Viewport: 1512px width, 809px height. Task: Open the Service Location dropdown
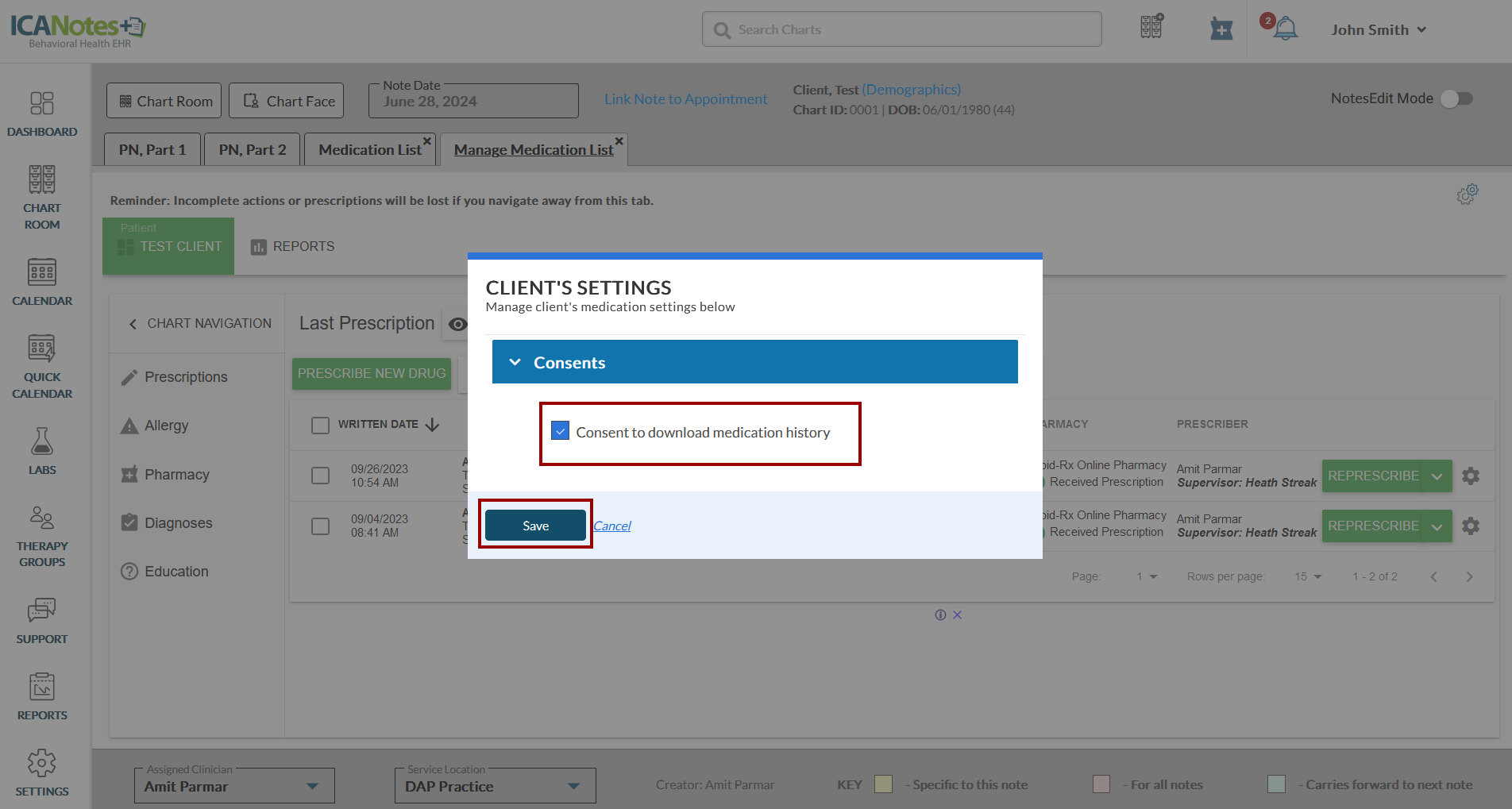(494, 786)
